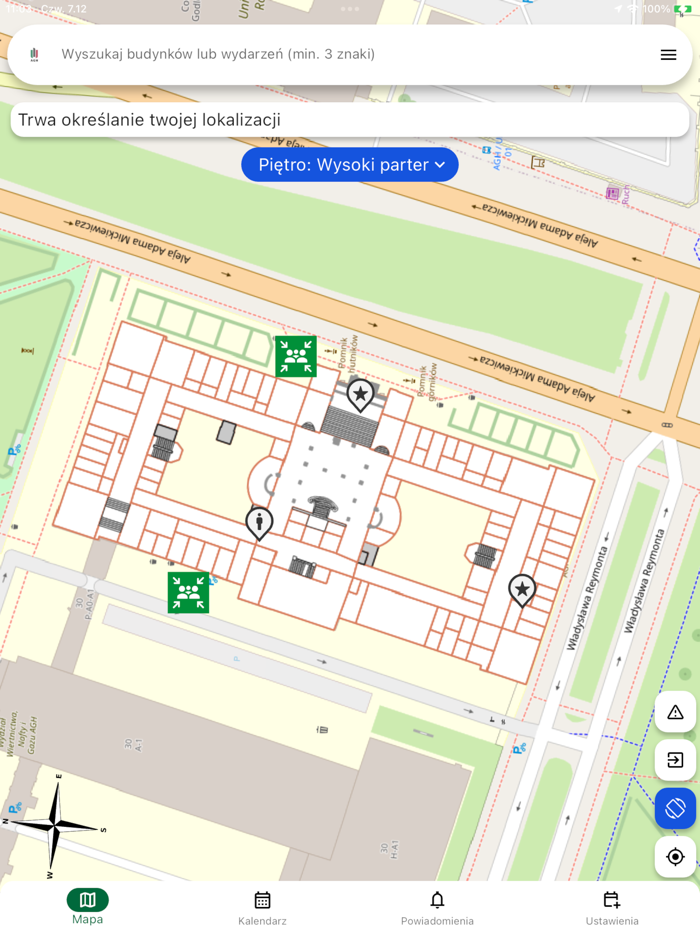
Task: Open the floor selector 'Piętro: Wysoki parter'
Action: (350, 165)
